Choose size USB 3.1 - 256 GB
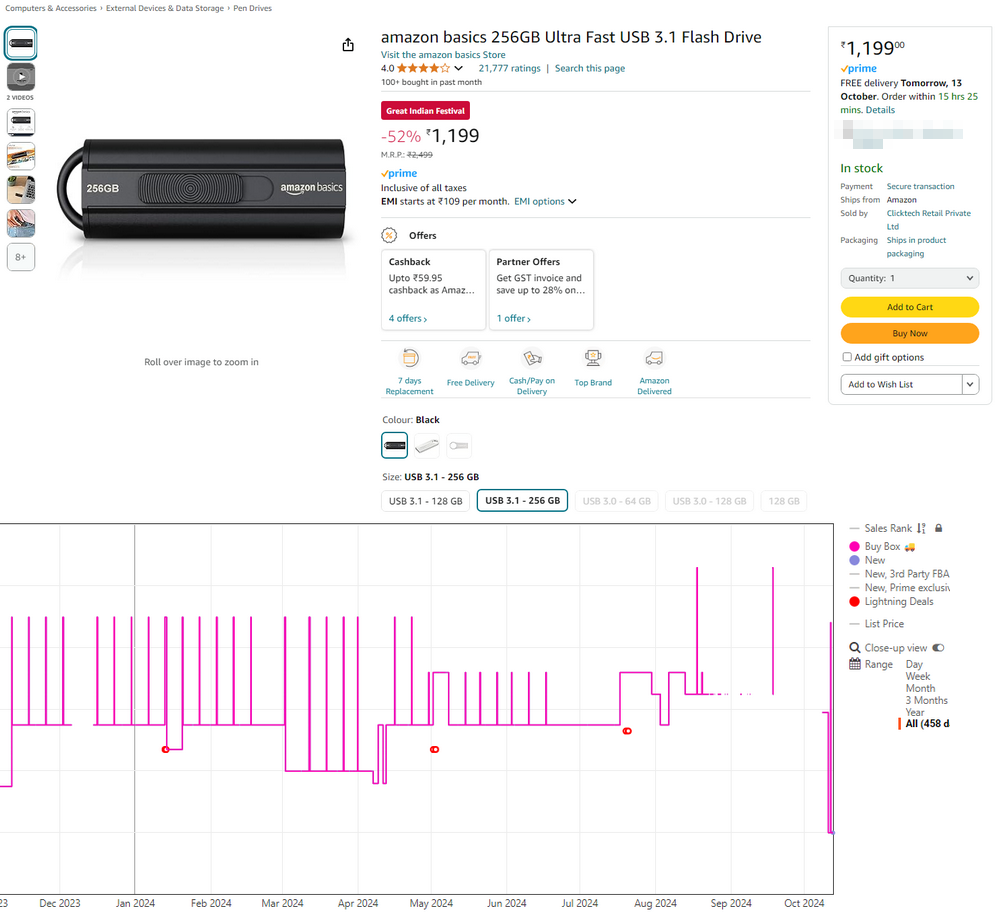 (x=523, y=500)
